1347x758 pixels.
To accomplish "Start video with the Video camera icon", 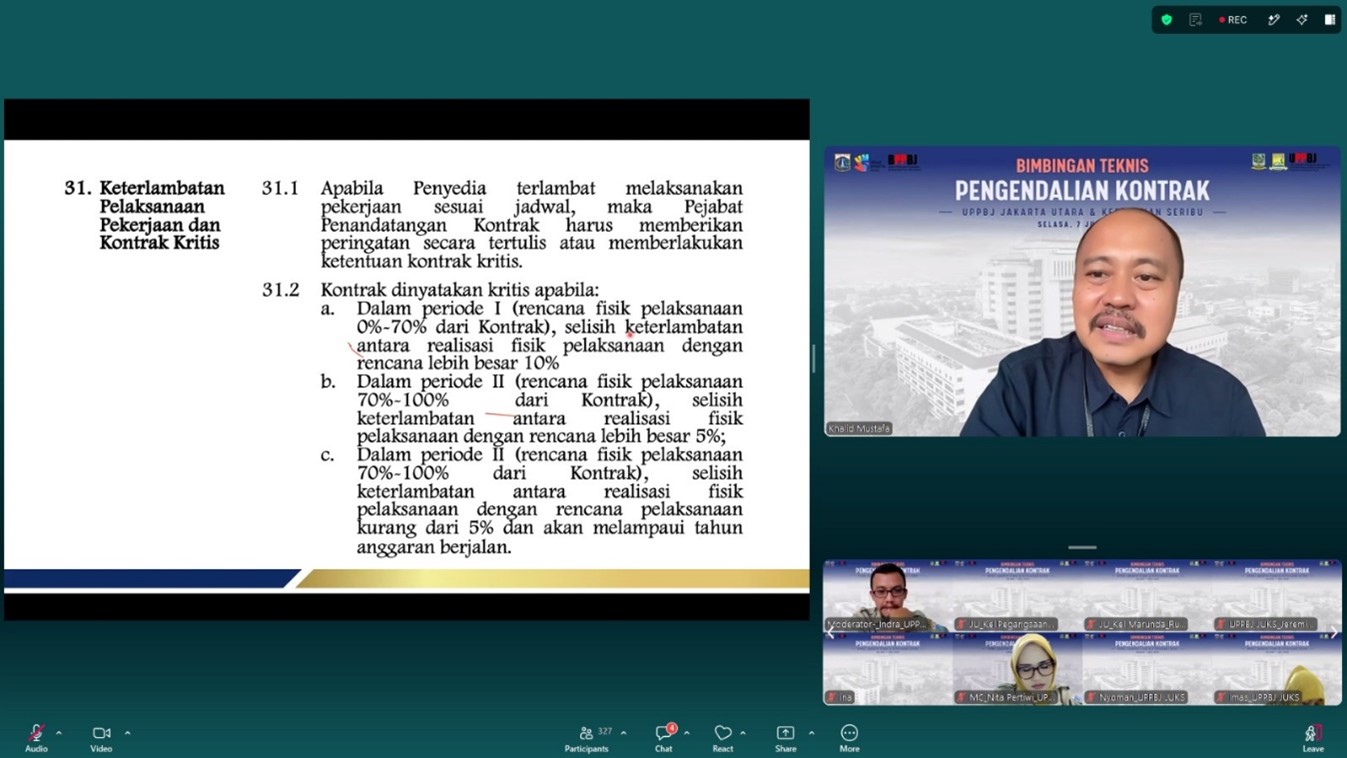I will (x=101, y=733).
